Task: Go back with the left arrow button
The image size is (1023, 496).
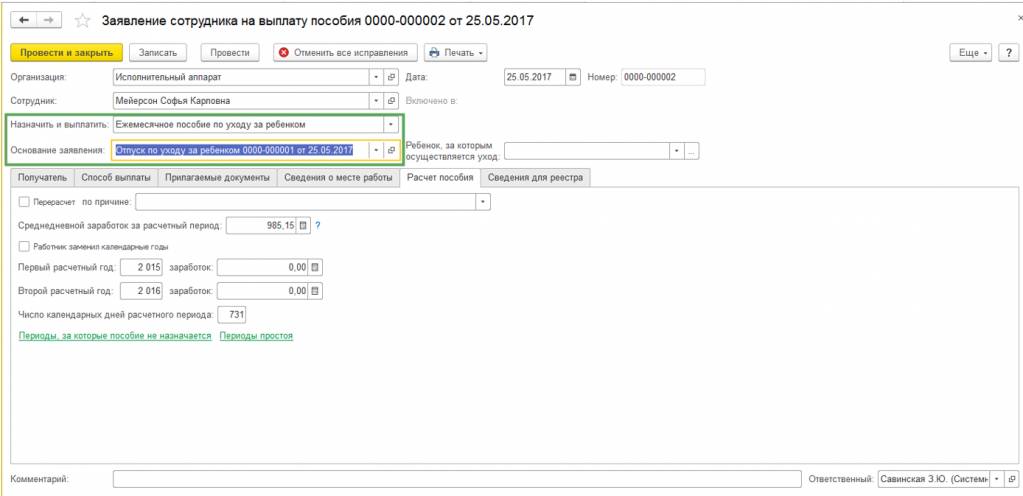Action: click(x=25, y=20)
